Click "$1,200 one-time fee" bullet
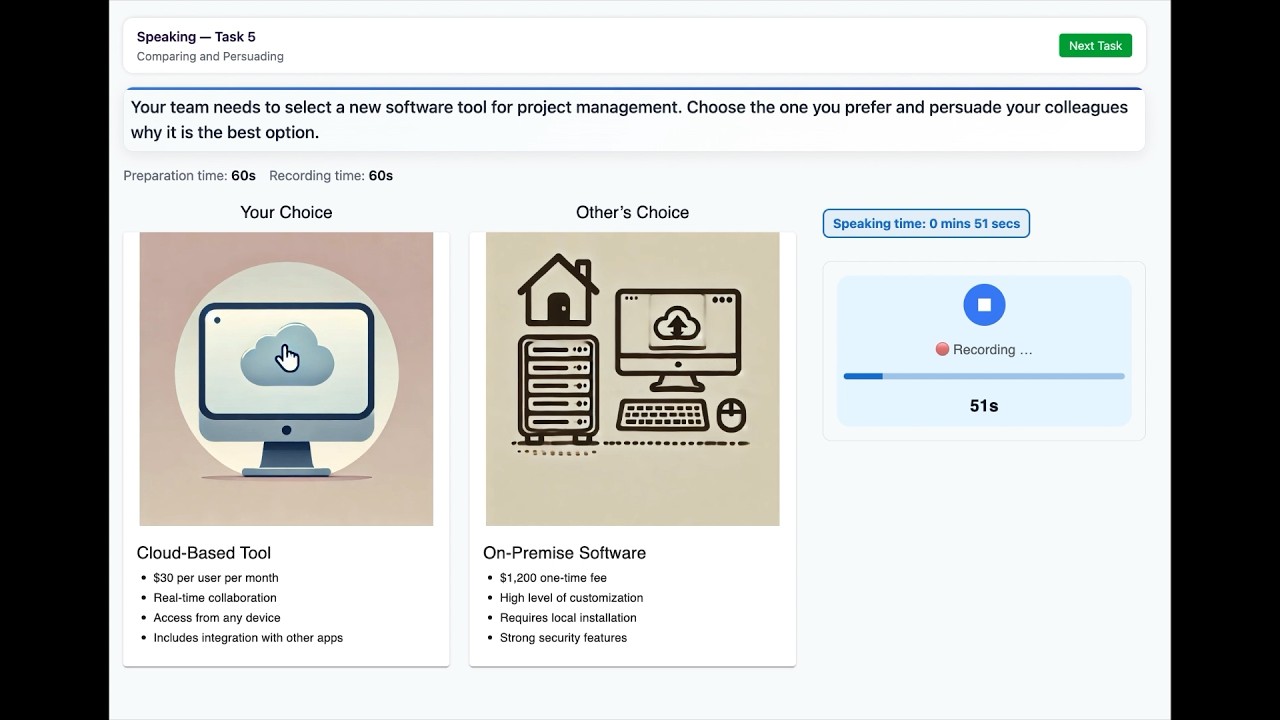Viewport: 1280px width, 720px height. click(x=553, y=578)
